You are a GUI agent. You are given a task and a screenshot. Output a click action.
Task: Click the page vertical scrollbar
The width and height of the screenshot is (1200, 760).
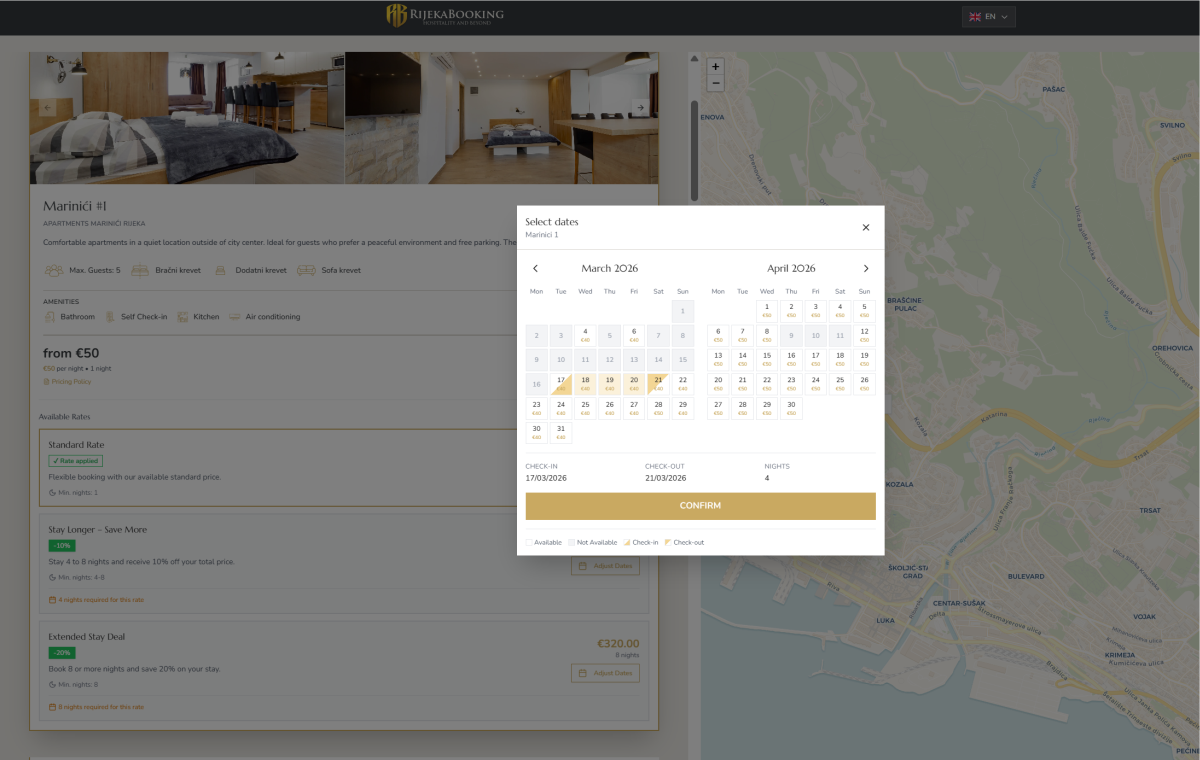pos(694,150)
